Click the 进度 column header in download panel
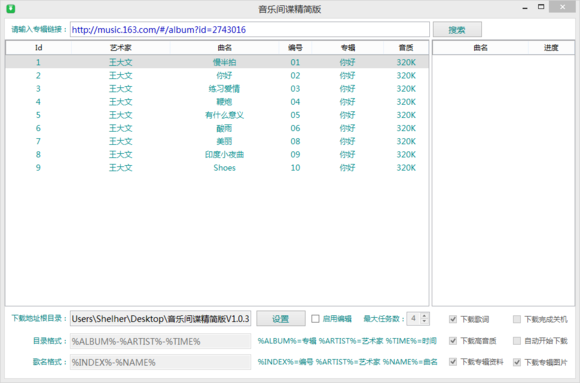 pyautogui.click(x=551, y=47)
